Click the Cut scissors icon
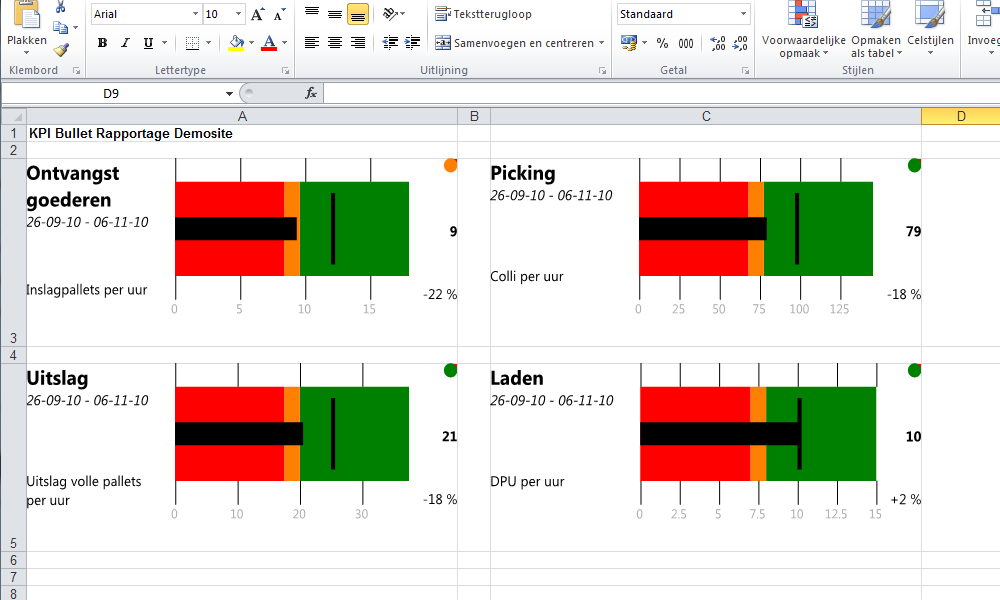This screenshot has height=600, width=1000. (x=62, y=8)
